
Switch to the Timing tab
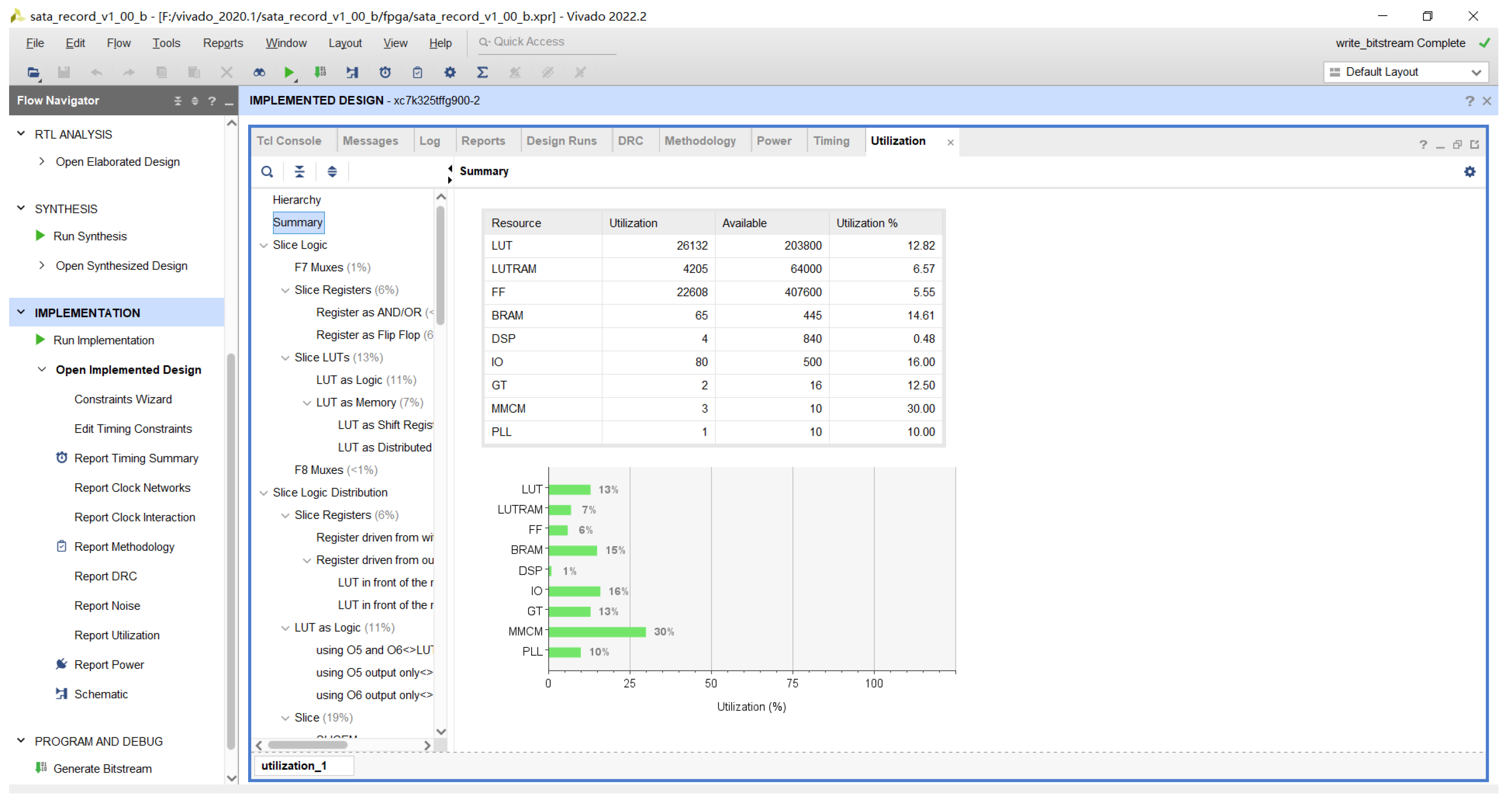click(x=831, y=141)
